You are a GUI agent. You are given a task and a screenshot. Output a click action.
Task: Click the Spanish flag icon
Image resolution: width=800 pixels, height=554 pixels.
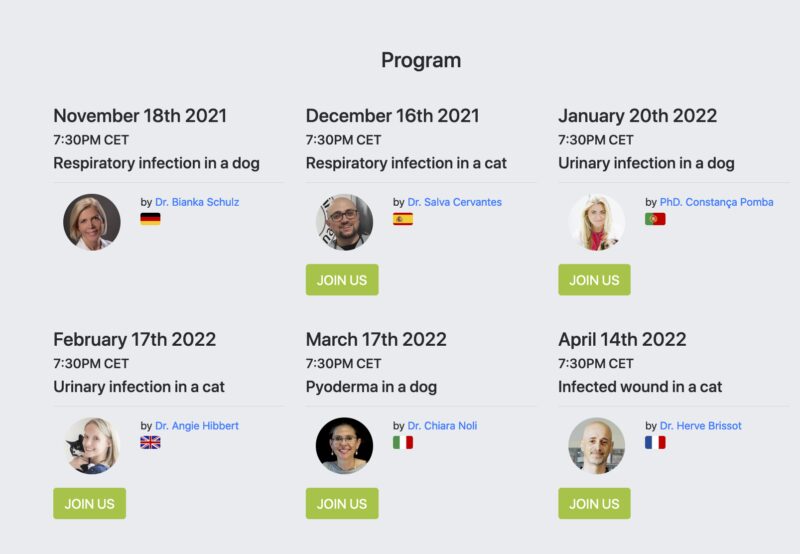[x=403, y=219]
